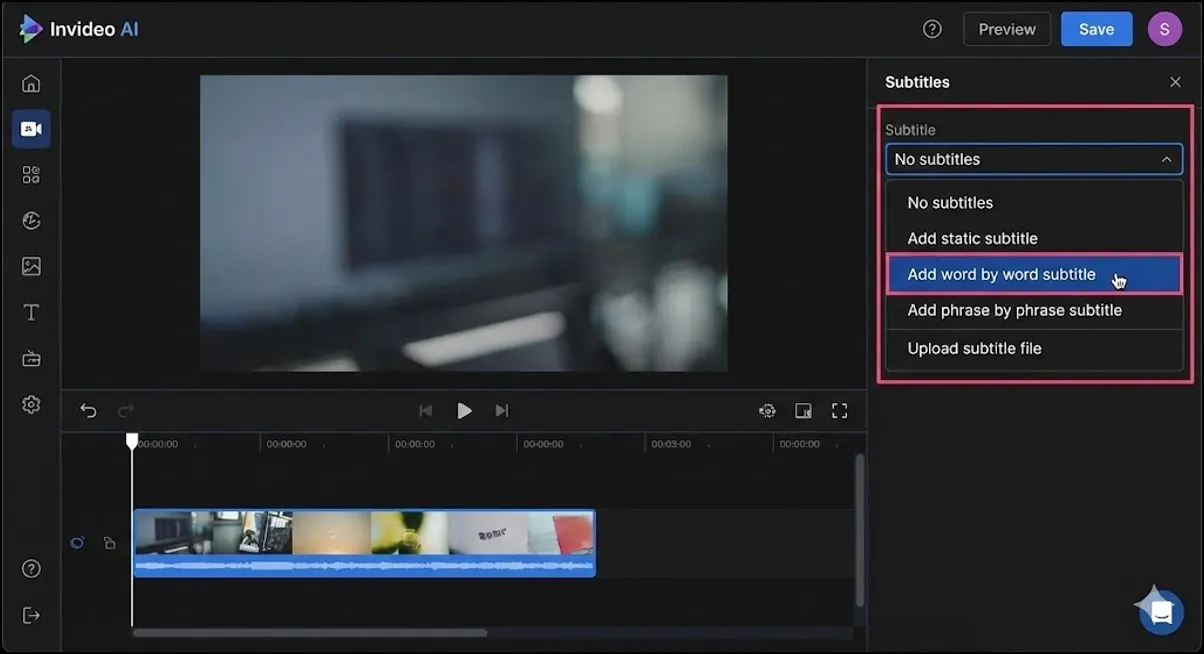Screen dimensions: 1204x654
Task: Open the transitions panel icon
Action: (x=30, y=220)
